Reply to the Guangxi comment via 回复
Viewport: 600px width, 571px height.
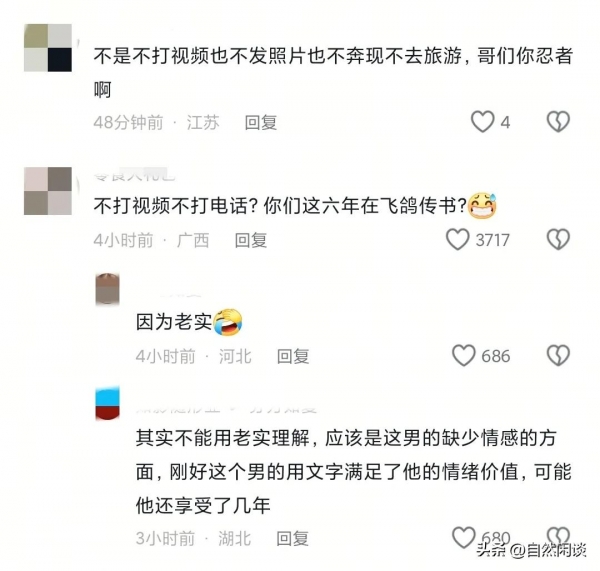pyautogui.click(x=251, y=240)
